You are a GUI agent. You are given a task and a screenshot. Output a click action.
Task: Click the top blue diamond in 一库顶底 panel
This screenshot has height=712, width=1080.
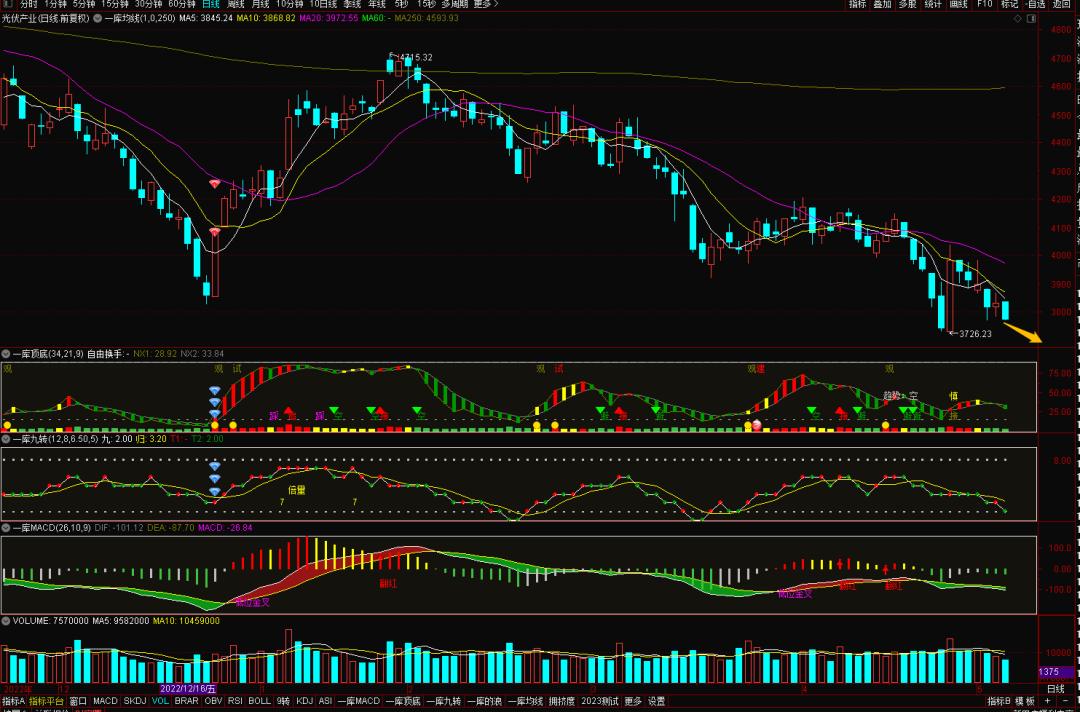215,391
